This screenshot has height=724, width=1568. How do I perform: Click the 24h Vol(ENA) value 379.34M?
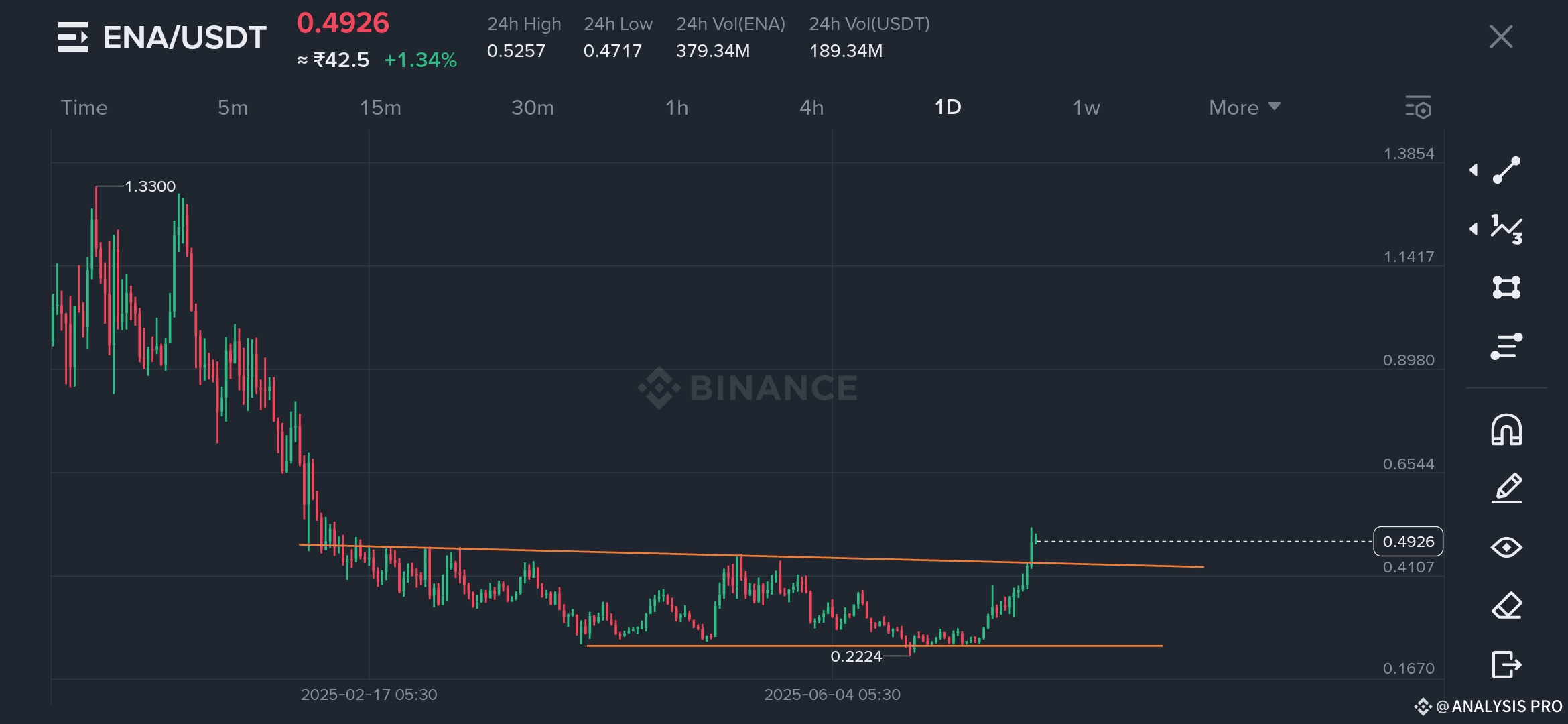pos(713,51)
